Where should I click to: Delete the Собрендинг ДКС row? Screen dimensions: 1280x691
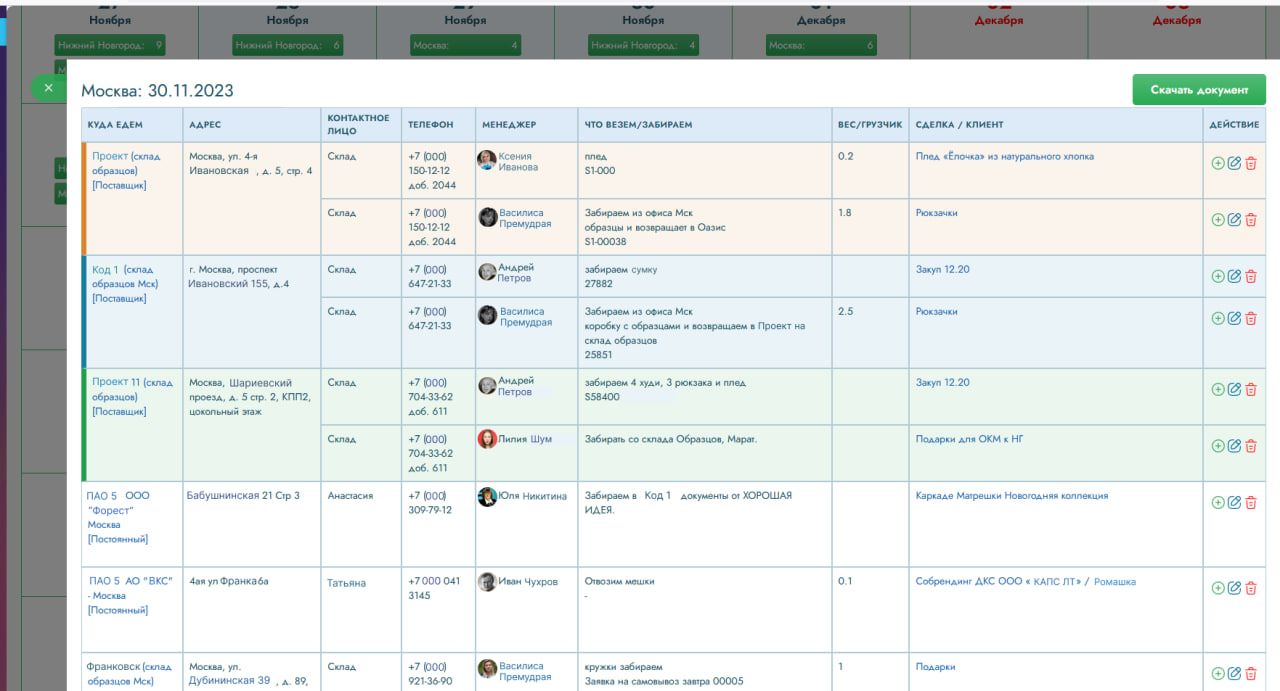[x=1250, y=588]
